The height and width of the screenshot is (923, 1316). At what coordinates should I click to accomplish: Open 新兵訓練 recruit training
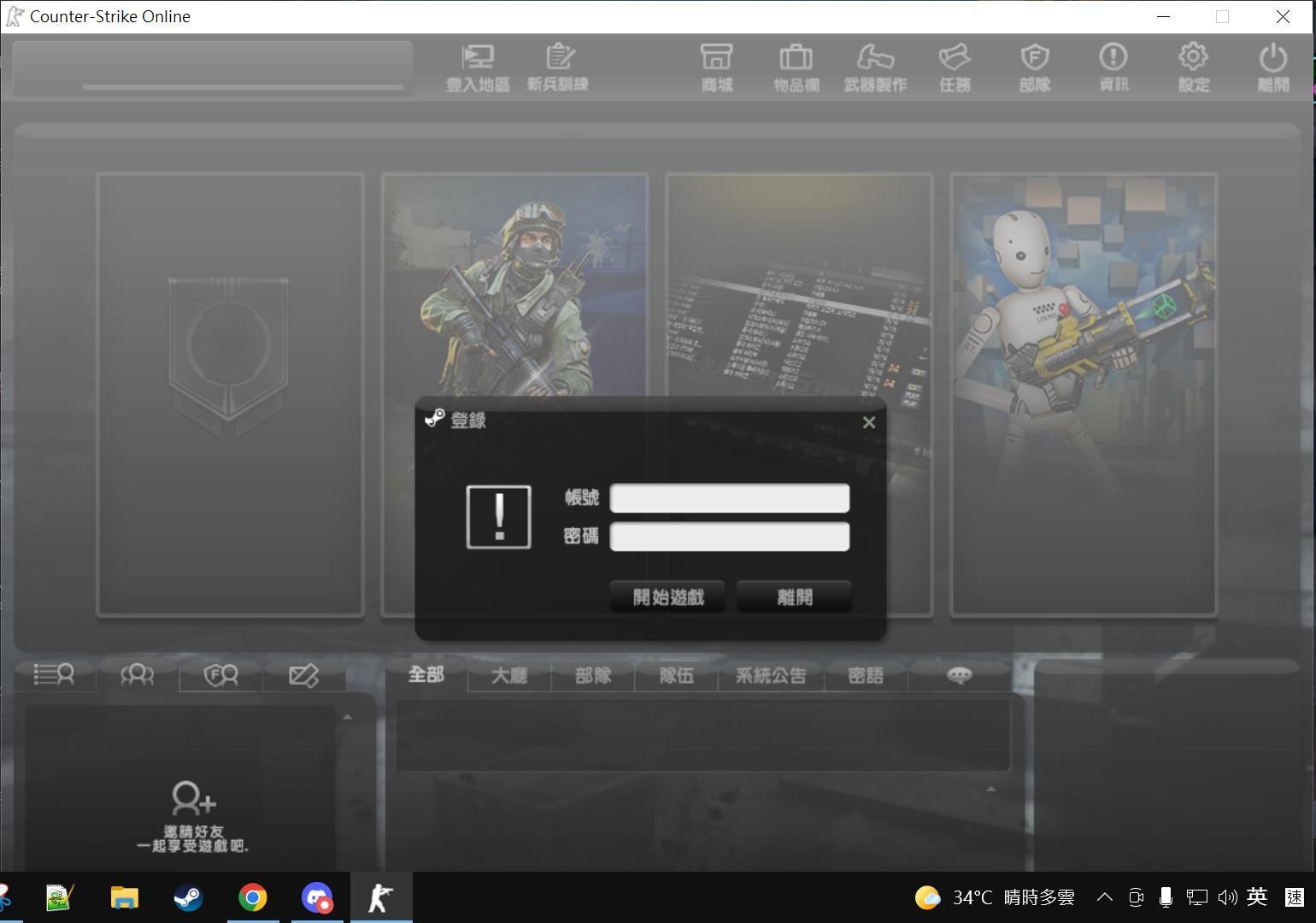click(x=560, y=67)
